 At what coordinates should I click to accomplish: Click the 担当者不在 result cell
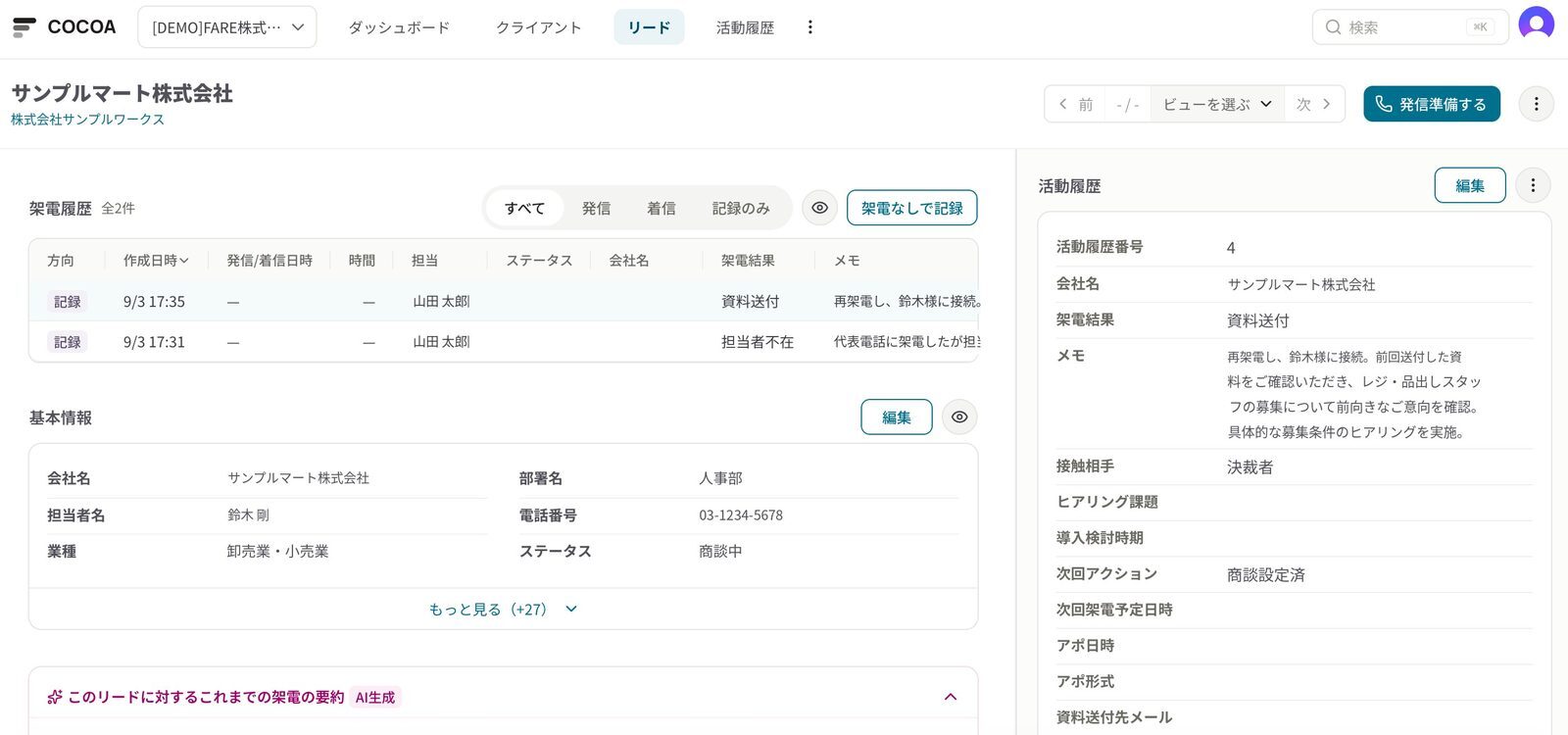tap(758, 342)
